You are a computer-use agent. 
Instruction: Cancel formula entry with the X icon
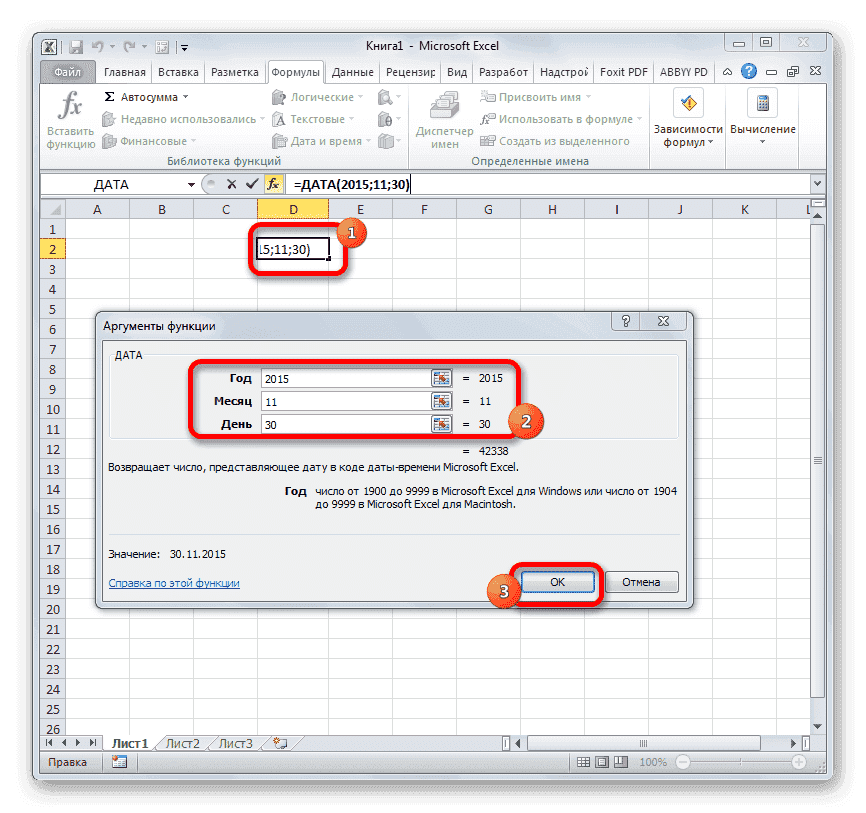pos(231,184)
